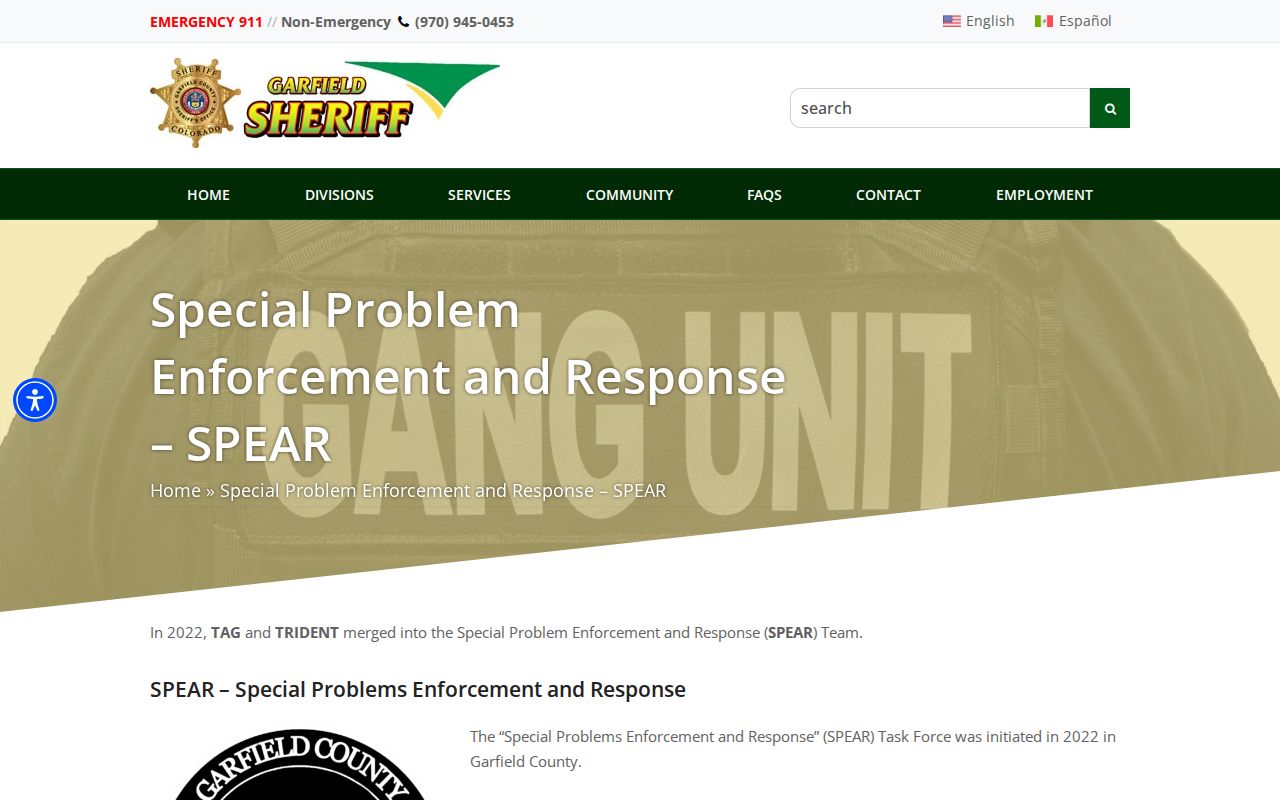
Task: Click the US flag icon
Action: 951,21
